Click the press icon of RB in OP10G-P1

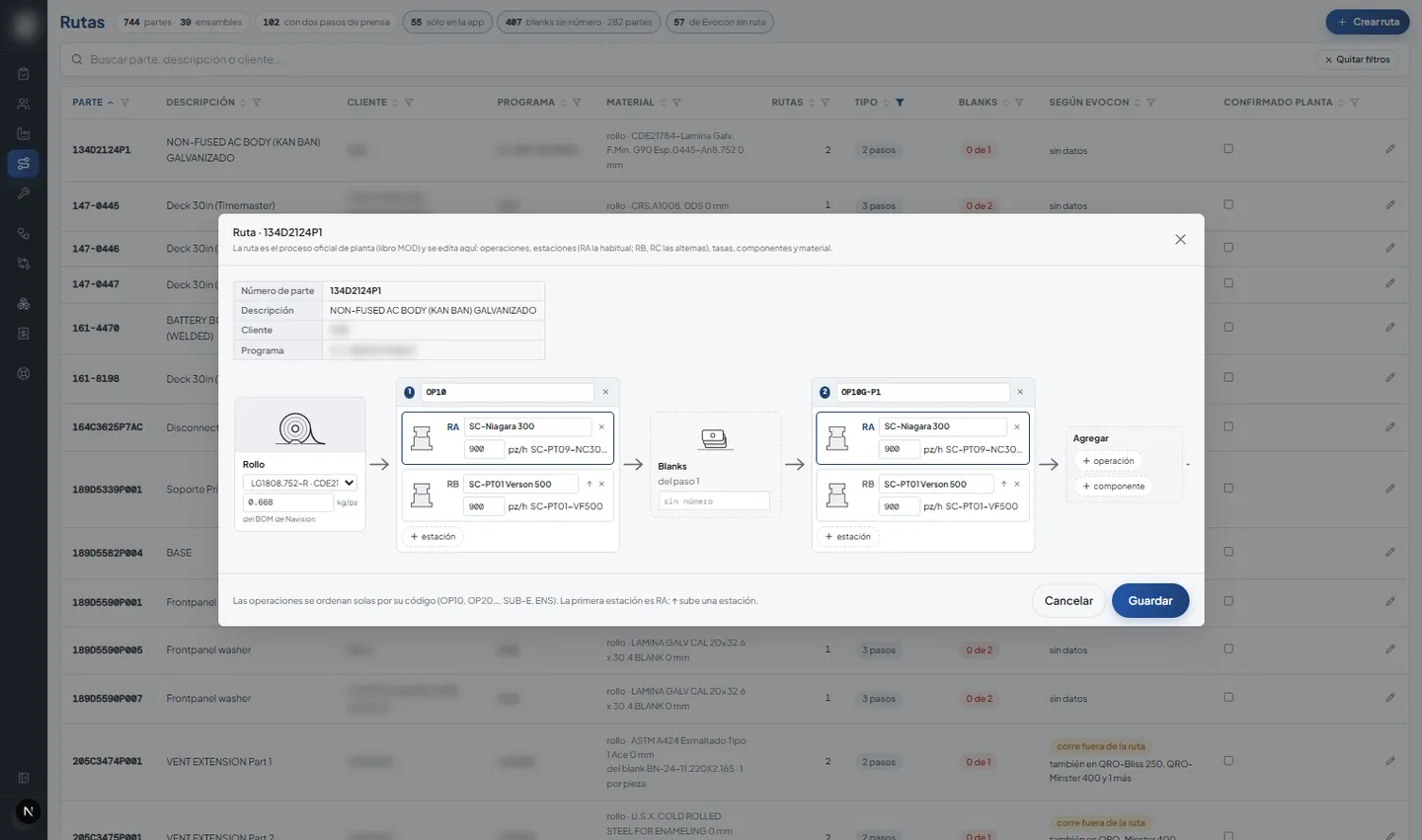[x=837, y=496]
